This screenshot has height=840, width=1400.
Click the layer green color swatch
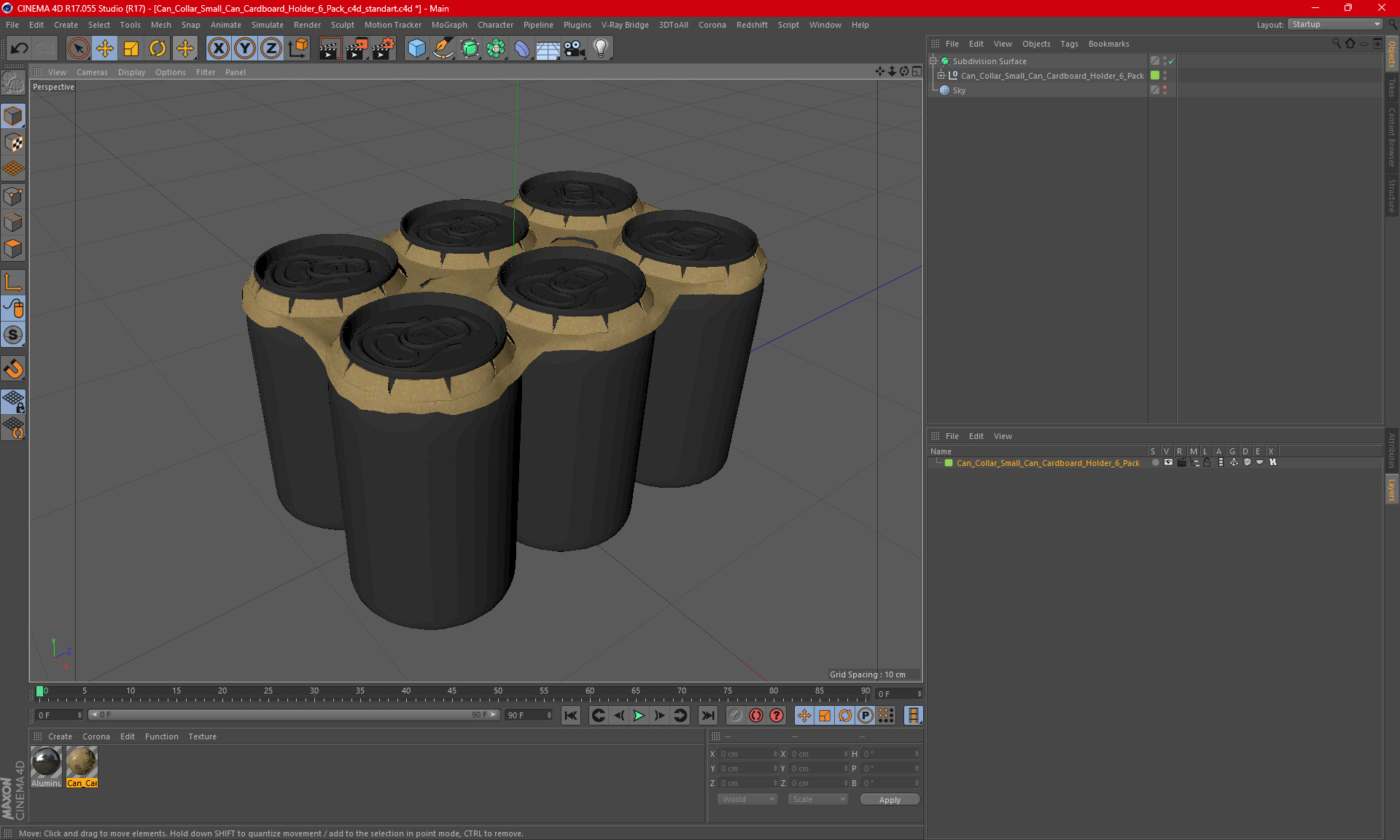click(x=949, y=463)
